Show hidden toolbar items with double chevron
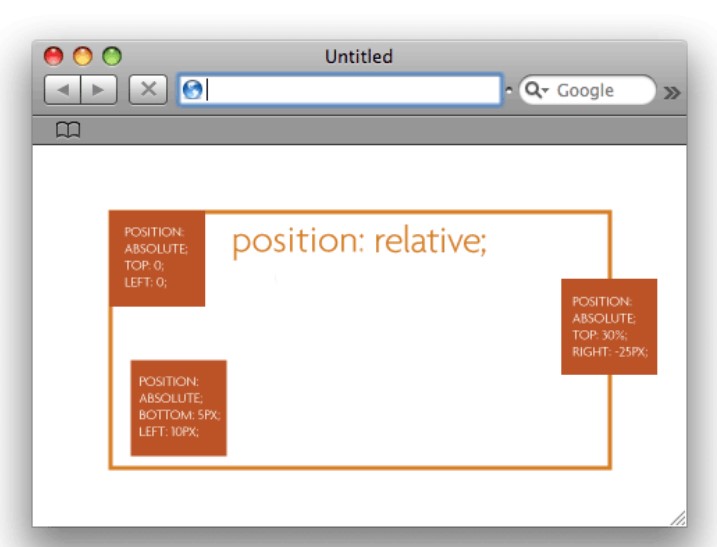The width and height of the screenshot is (717, 547). coord(672,93)
